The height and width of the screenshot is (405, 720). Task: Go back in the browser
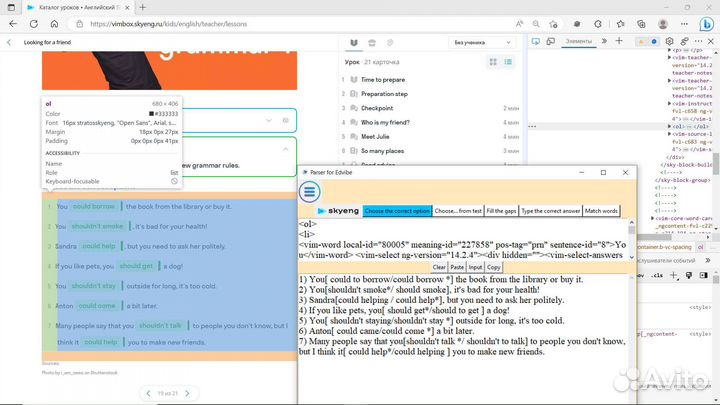[13, 24]
